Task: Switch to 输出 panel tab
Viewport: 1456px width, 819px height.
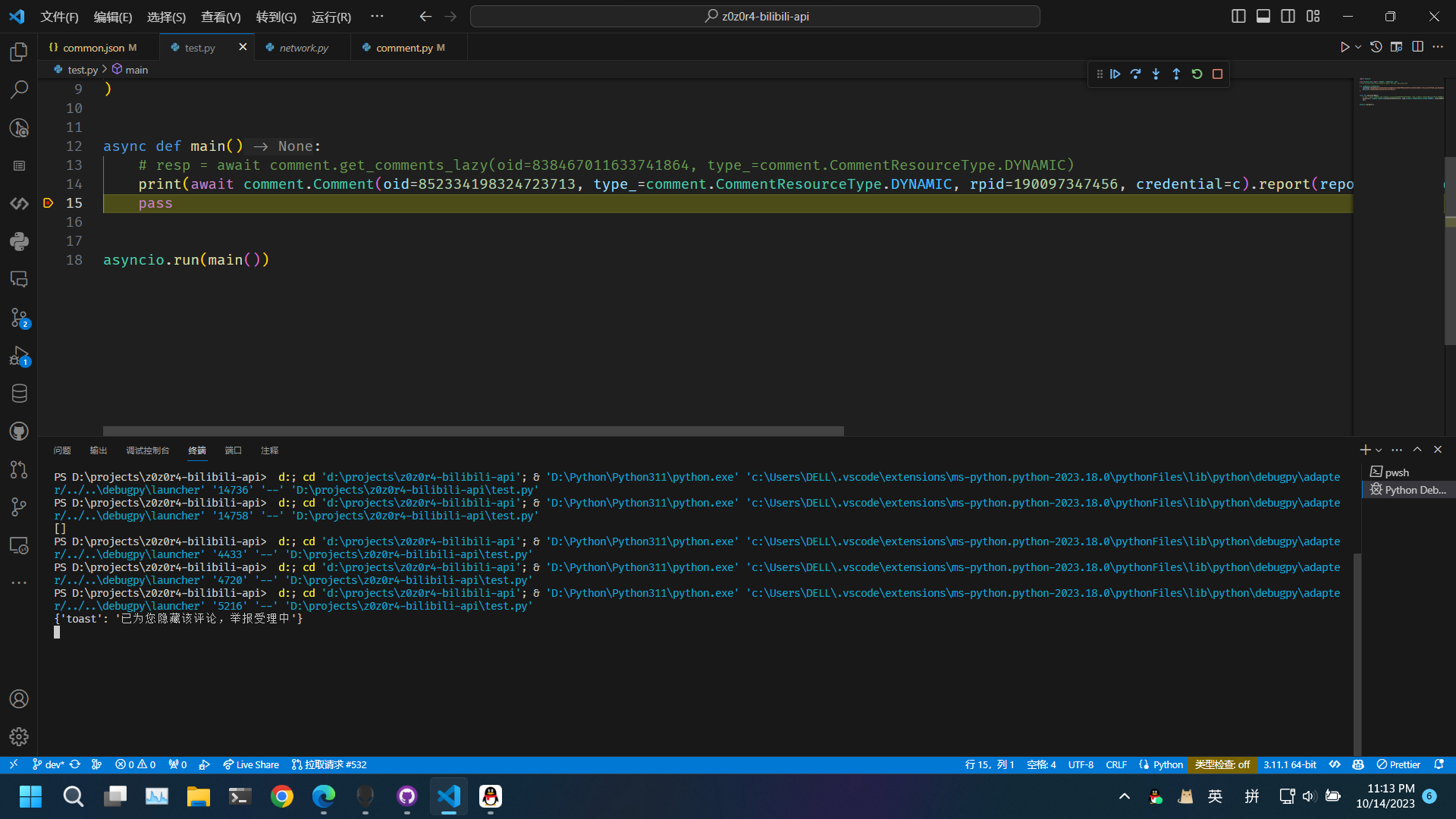Action: (x=99, y=450)
